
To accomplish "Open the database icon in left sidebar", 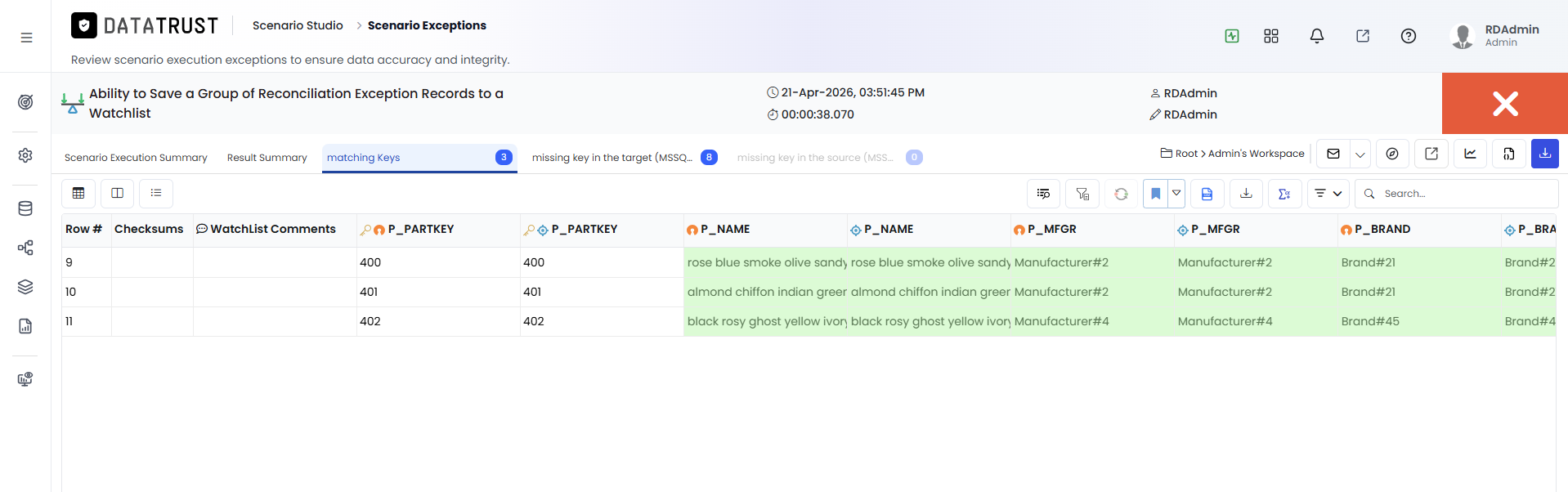I will (25, 208).
